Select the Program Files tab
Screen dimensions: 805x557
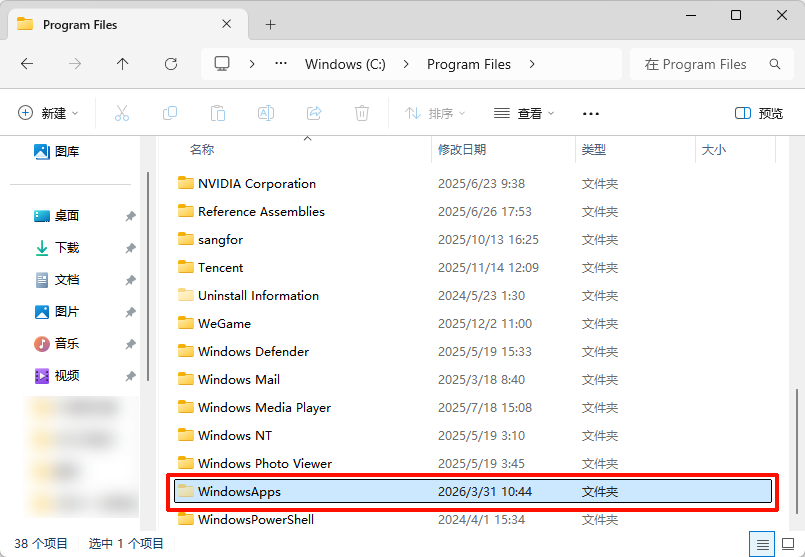(x=128, y=25)
